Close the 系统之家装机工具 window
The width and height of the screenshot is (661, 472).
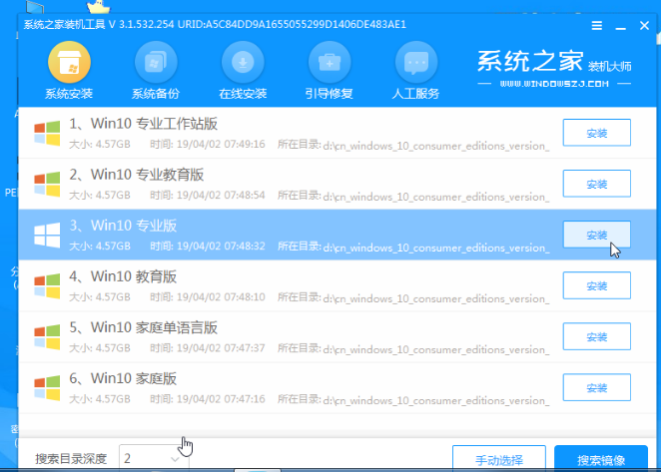point(644,26)
